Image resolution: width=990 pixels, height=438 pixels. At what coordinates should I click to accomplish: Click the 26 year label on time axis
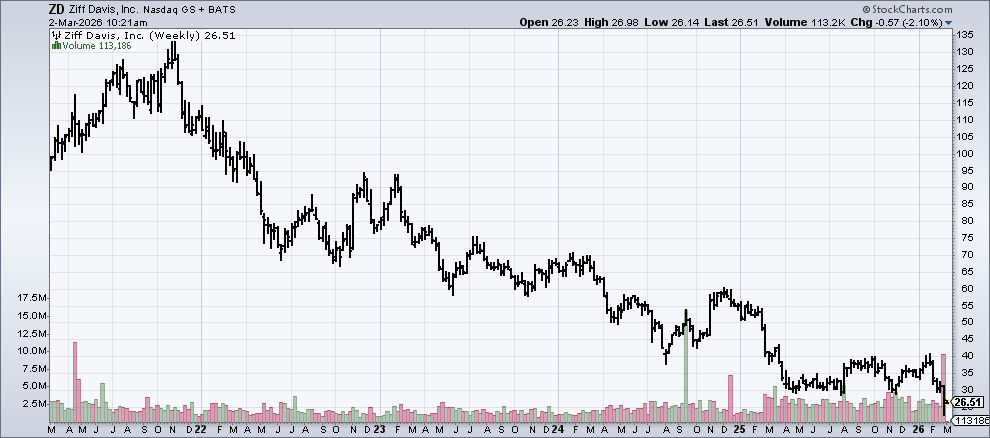point(919,430)
